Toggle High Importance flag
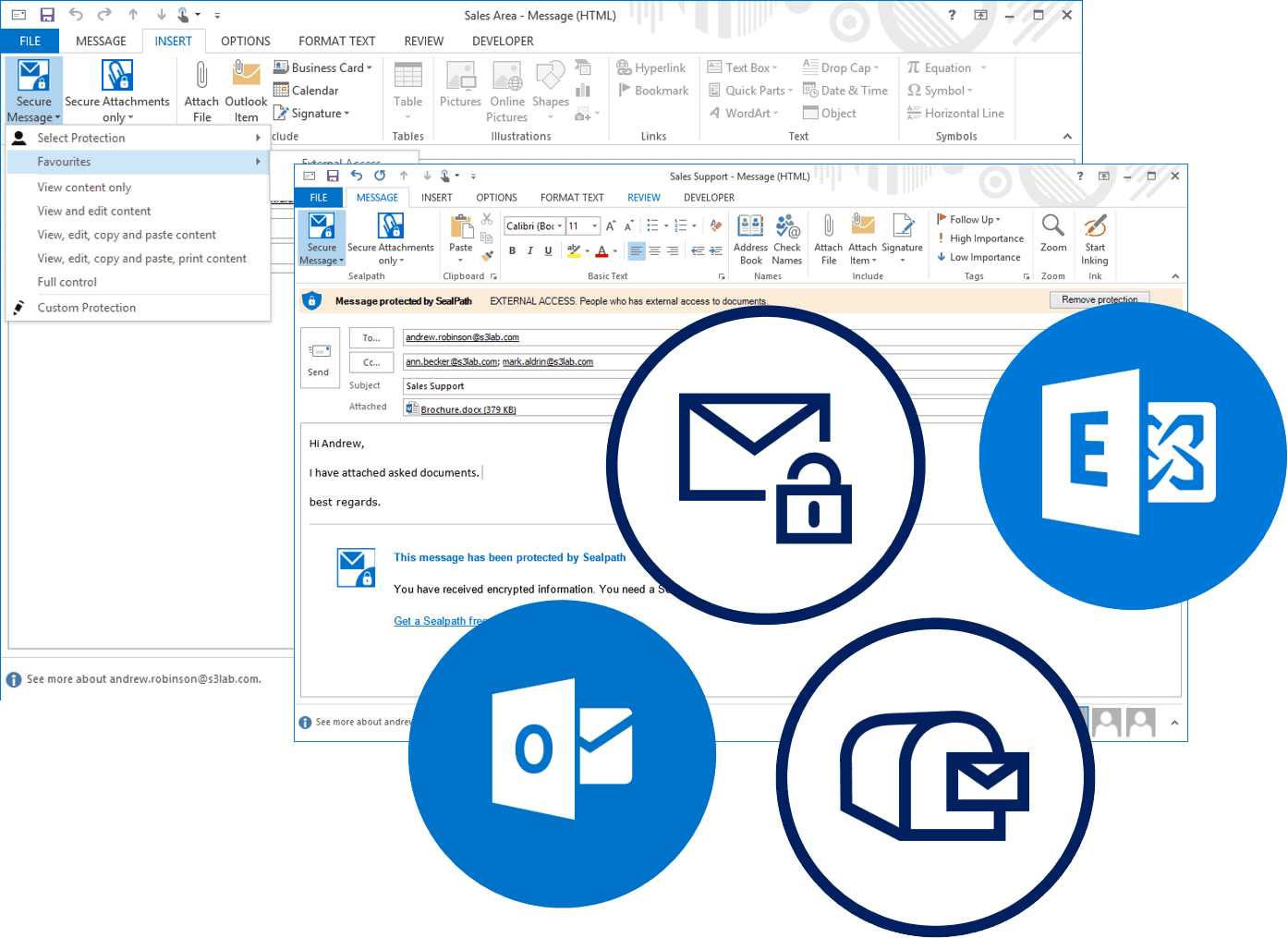Image resolution: width=1288 pixels, height=938 pixels. point(979,238)
